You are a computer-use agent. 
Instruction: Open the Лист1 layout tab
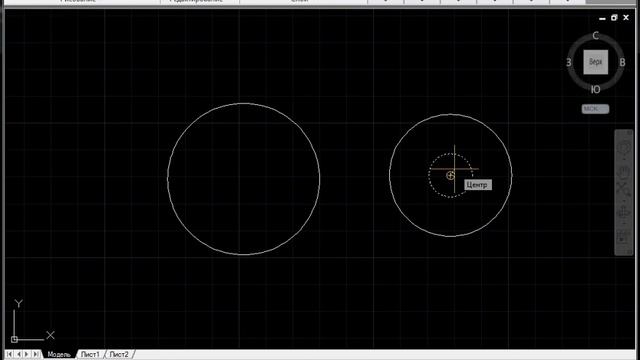tap(90, 354)
